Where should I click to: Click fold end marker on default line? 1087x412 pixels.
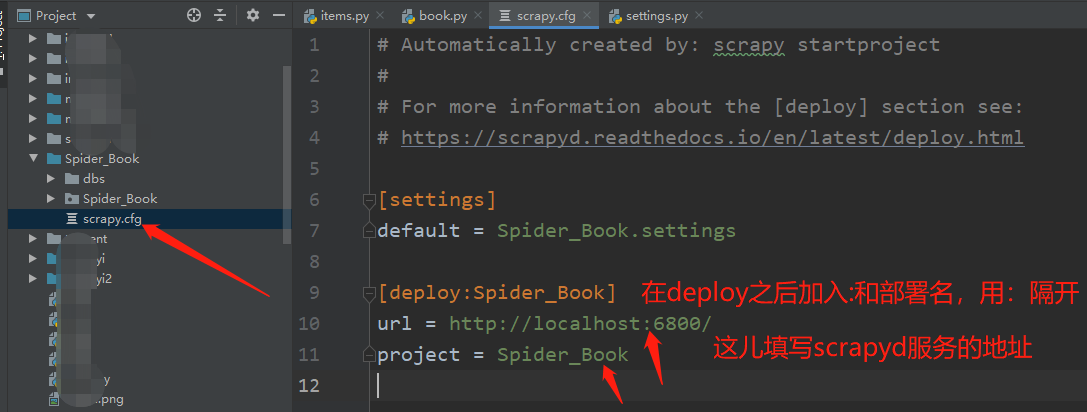369,231
